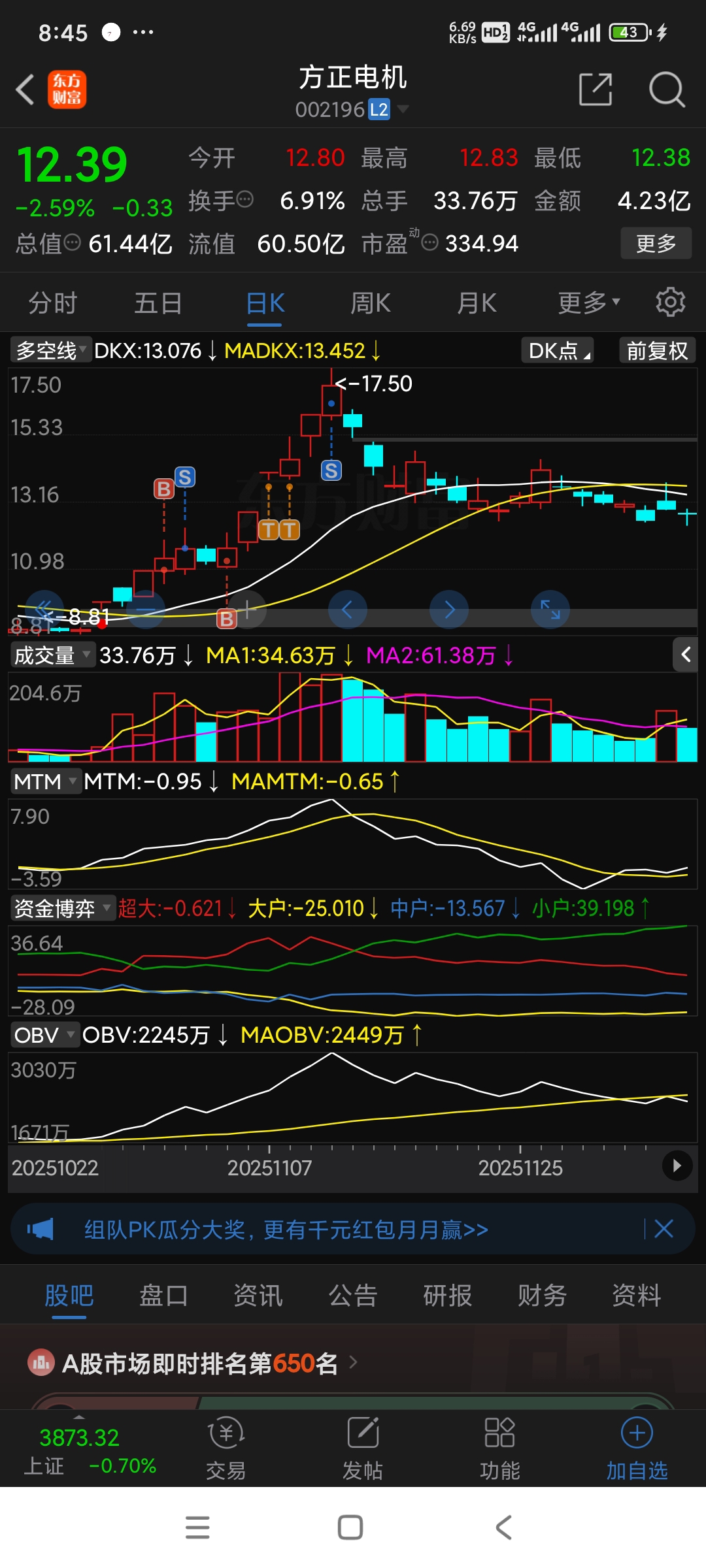
Task: Open the Eastmoney orange logo icon
Action: click(x=67, y=90)
